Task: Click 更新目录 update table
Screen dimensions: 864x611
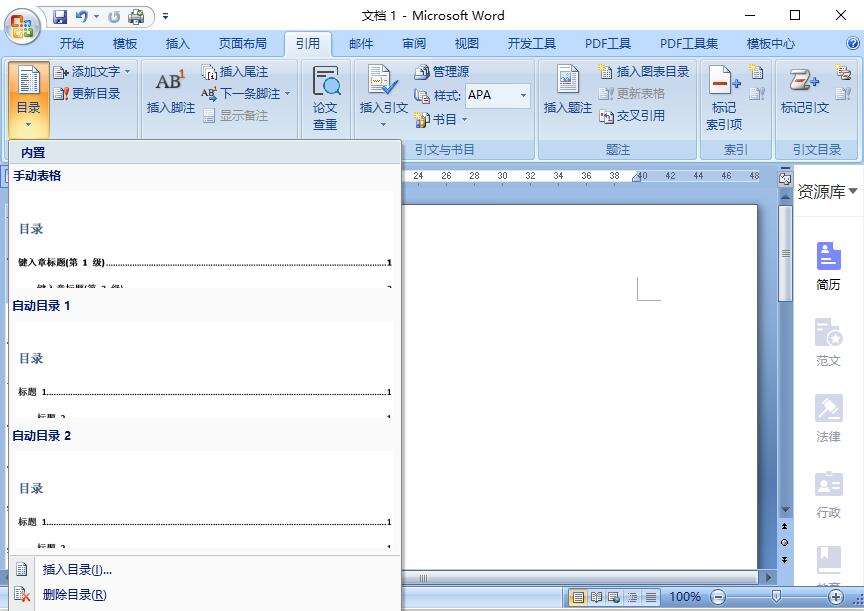Action: (87, 94)
